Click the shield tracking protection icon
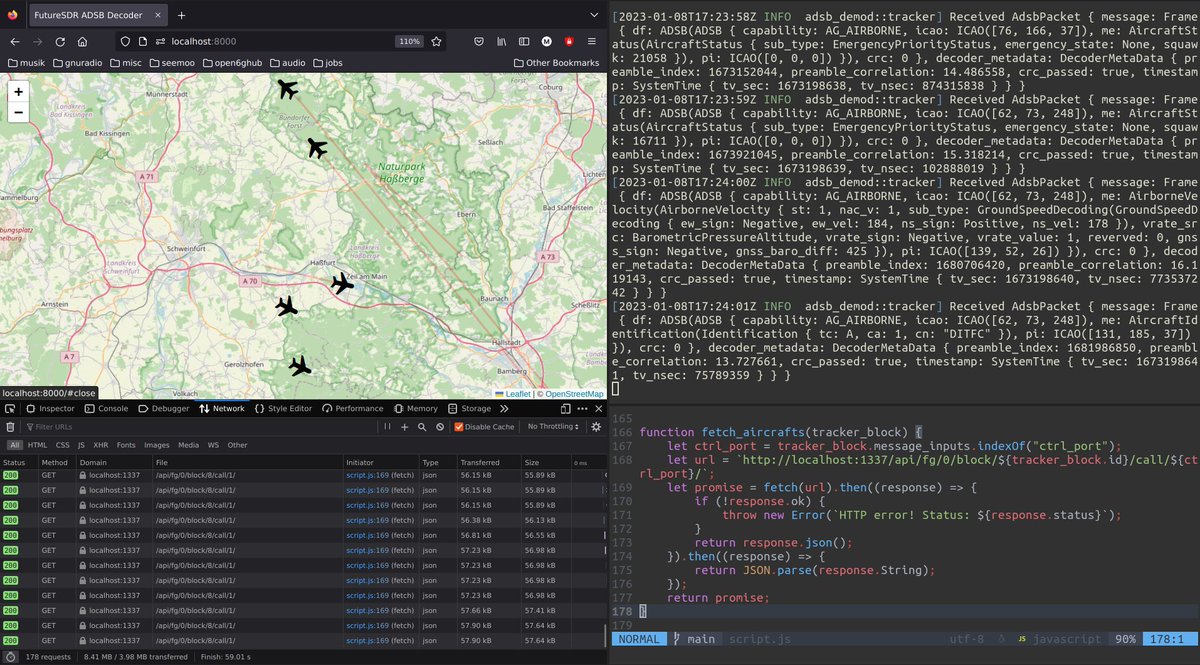The height and width of the screenshot is (665, 1200). [124, 42]
